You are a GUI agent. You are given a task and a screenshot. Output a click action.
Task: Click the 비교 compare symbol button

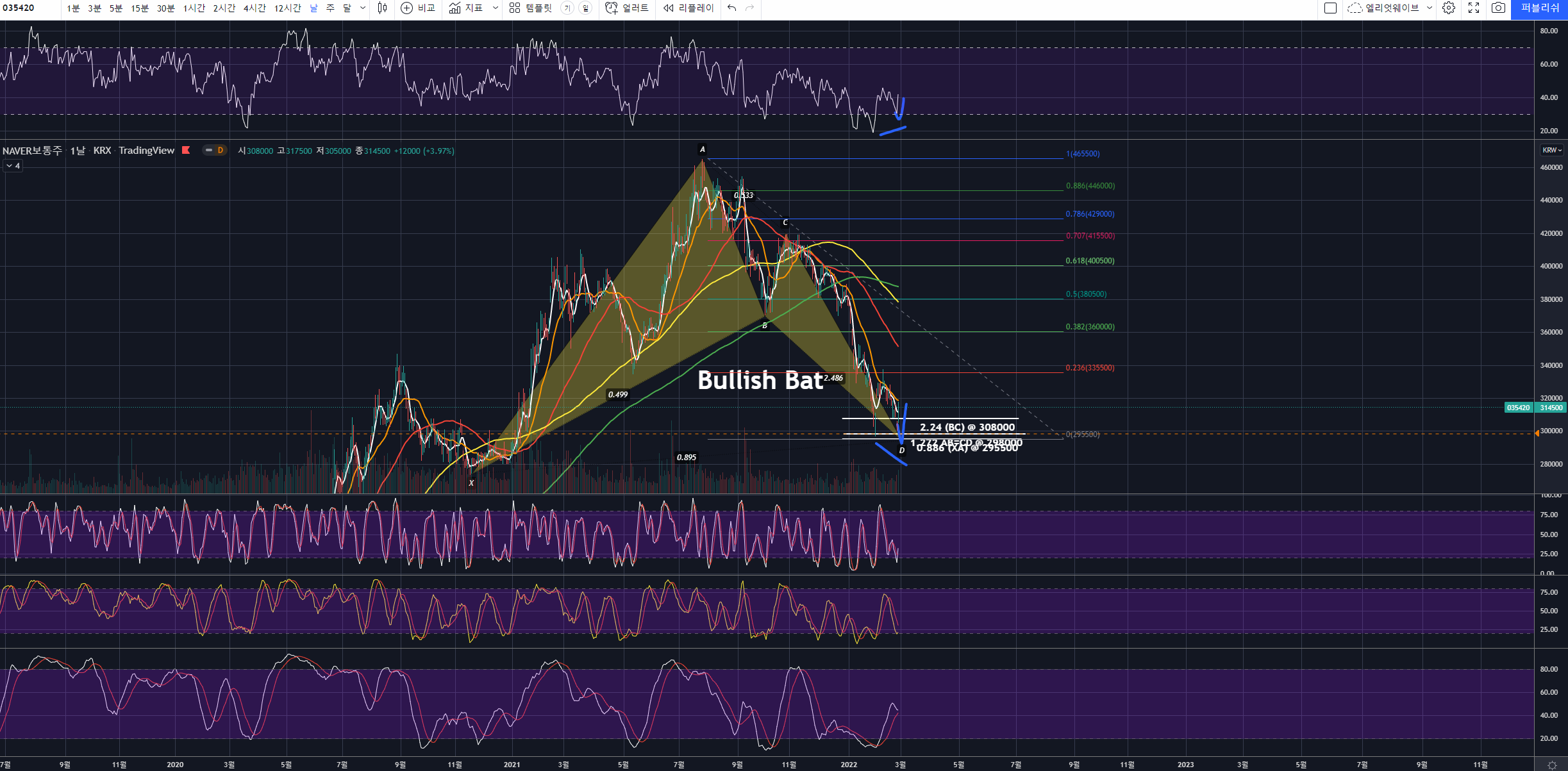click(x=418, y=8)
